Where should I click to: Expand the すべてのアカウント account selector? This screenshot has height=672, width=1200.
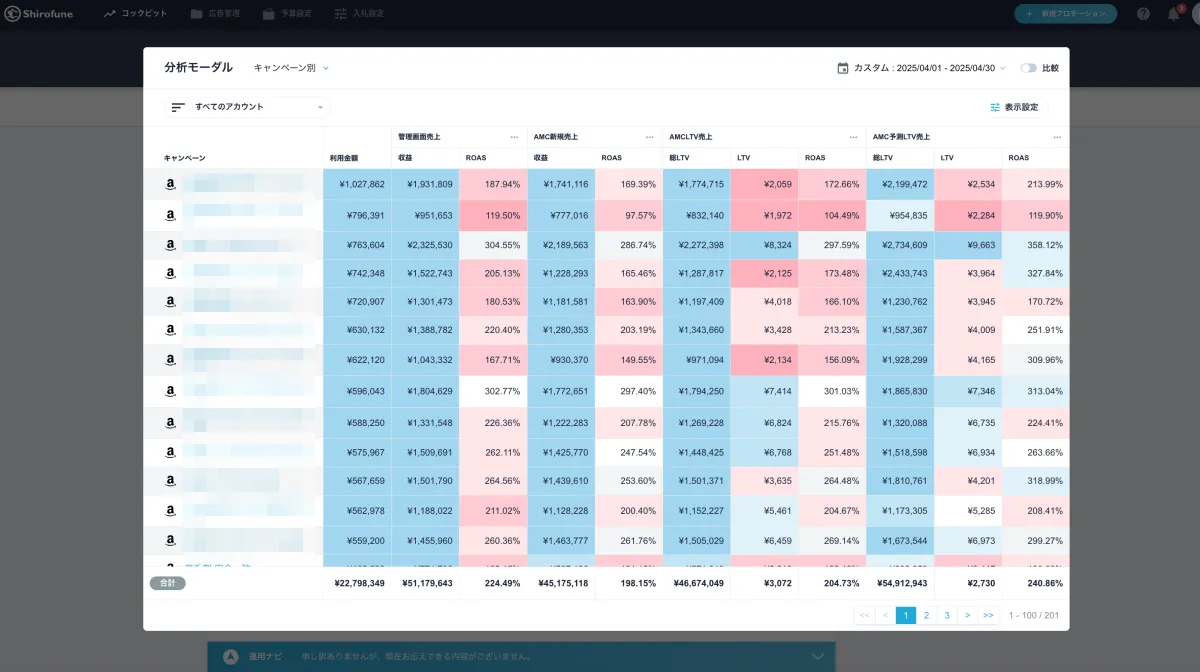tap(248, 107)
